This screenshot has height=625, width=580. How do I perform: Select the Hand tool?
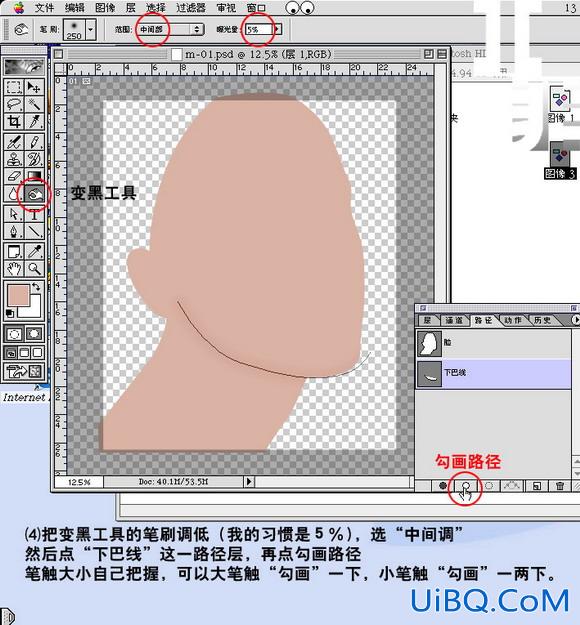coord(14,269)
